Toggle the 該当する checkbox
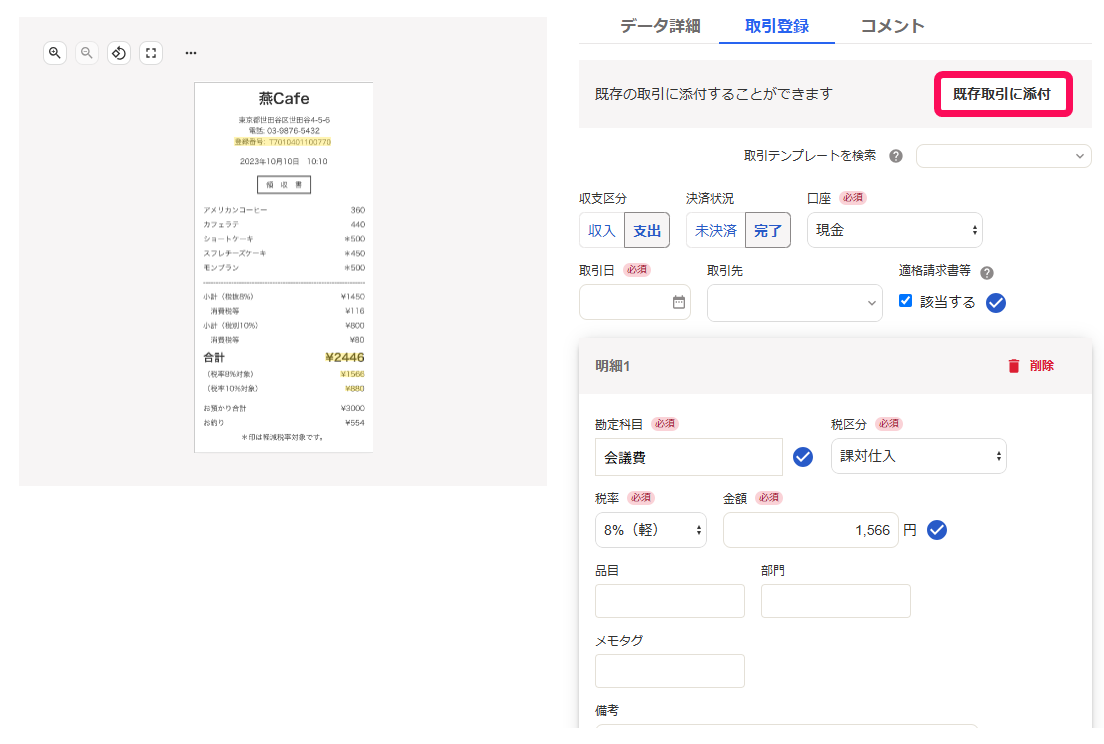The height and width of the screenshot is (744, 1104). pos(905,301)
